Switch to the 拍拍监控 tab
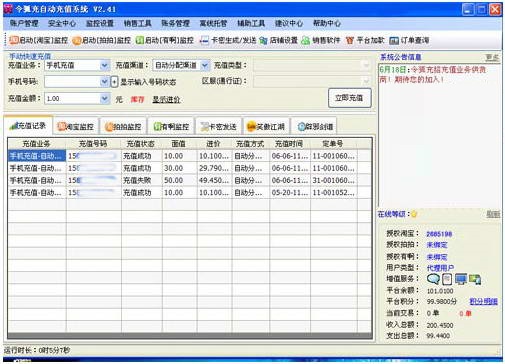505x364 pixels. point(123,127)
